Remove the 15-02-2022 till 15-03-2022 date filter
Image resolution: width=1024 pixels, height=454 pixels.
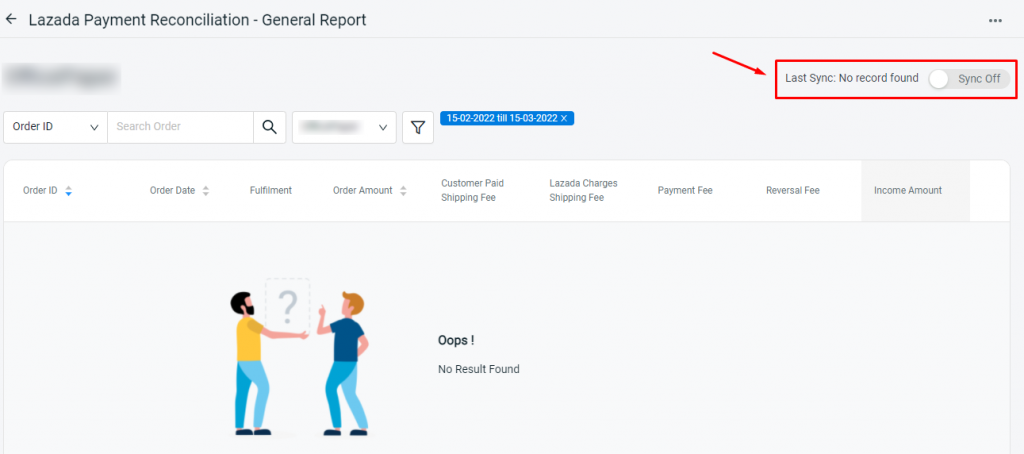(x=564, y=118)
